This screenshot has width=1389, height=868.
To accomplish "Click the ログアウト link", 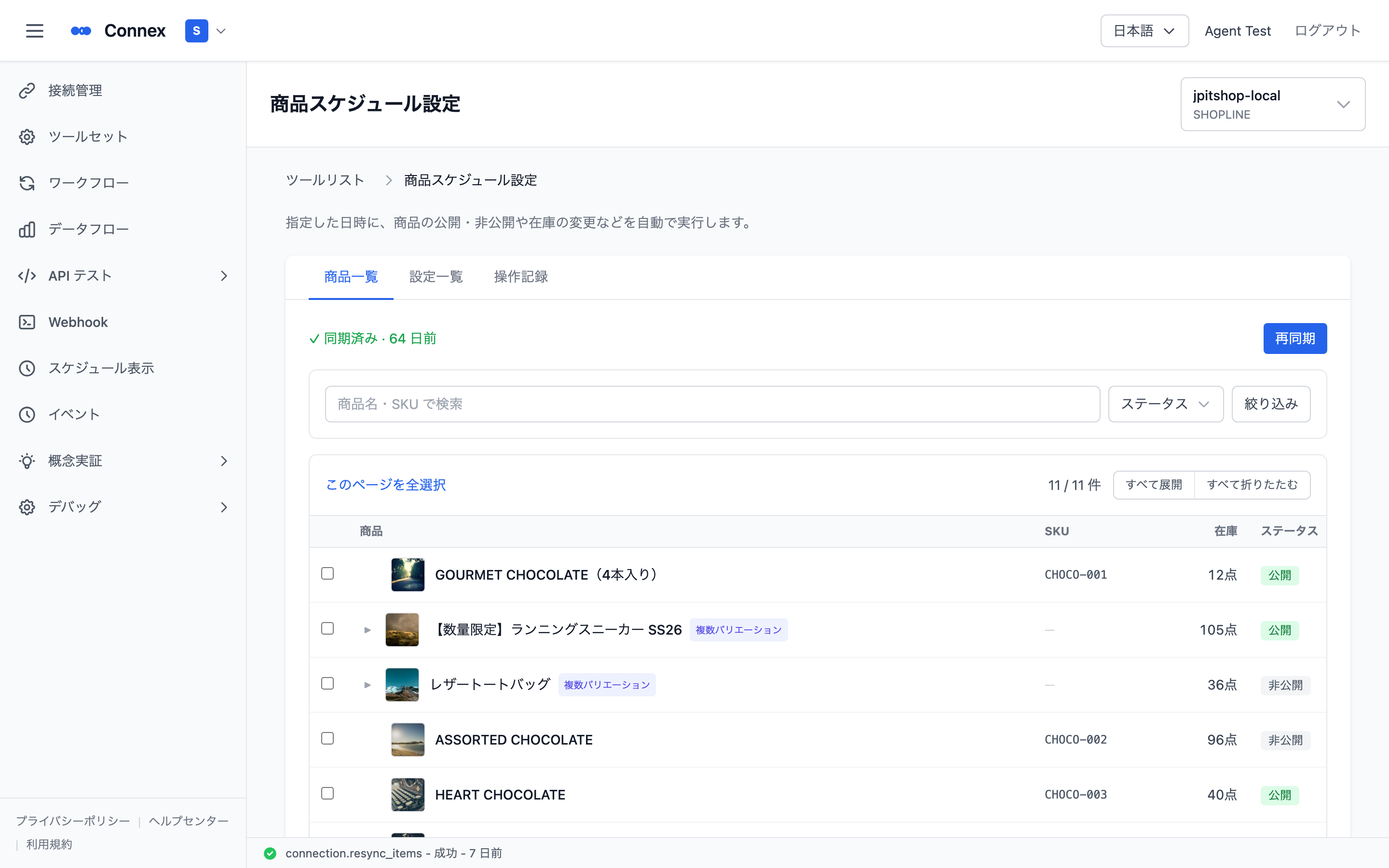I will (1328, 31).
